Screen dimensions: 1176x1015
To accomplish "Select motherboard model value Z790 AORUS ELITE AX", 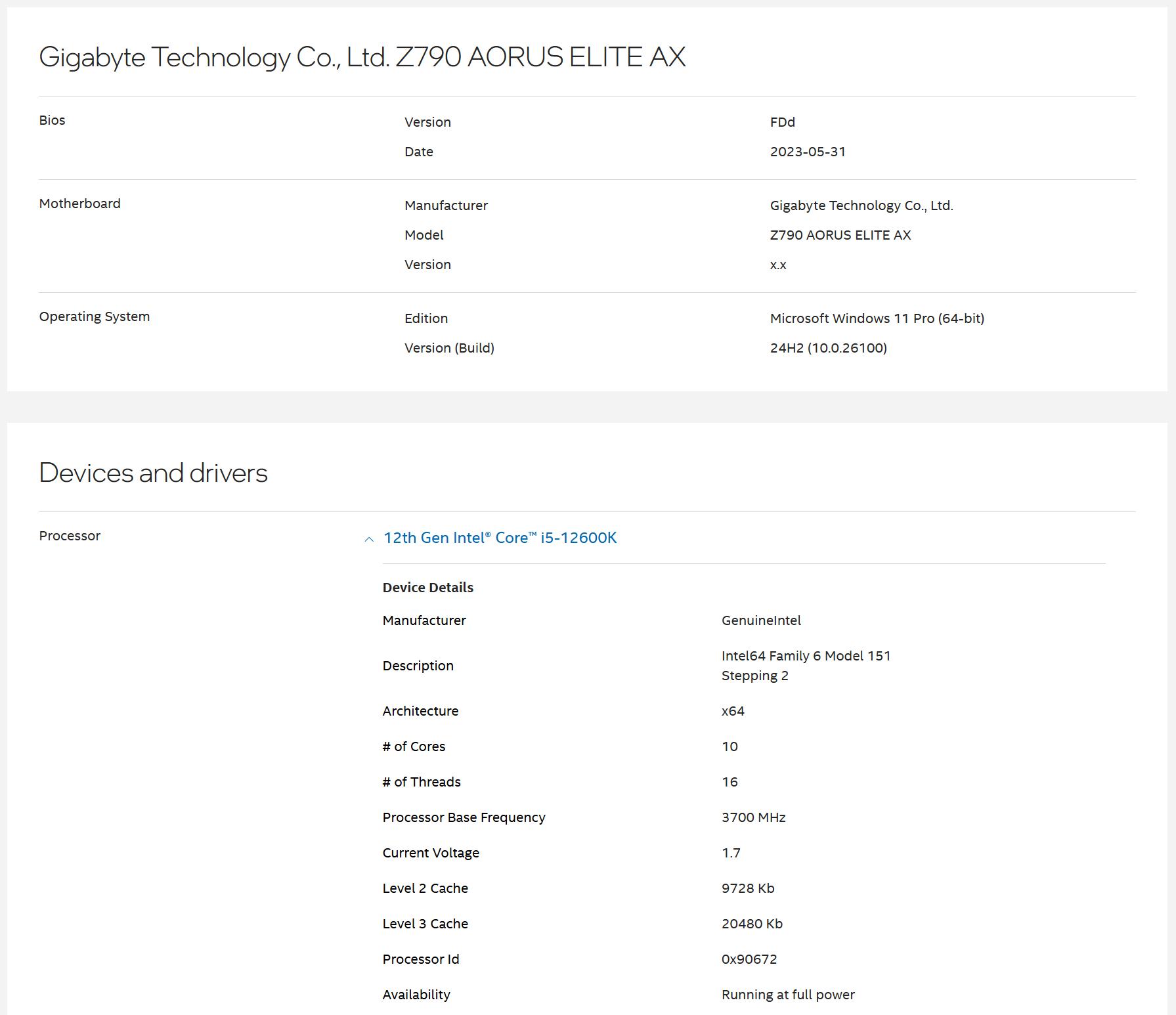I will tap(840, 235).
